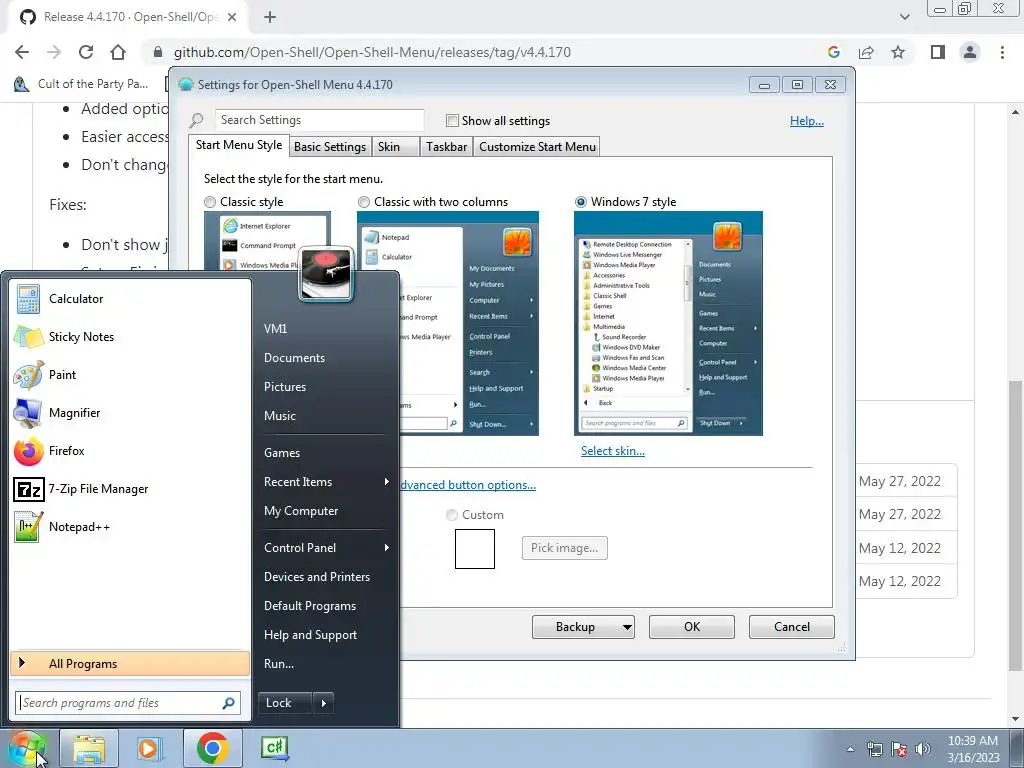Viewport: 1024px width, 768px height.
Task: Click the Search Settings field
Action: pos(319,120)
